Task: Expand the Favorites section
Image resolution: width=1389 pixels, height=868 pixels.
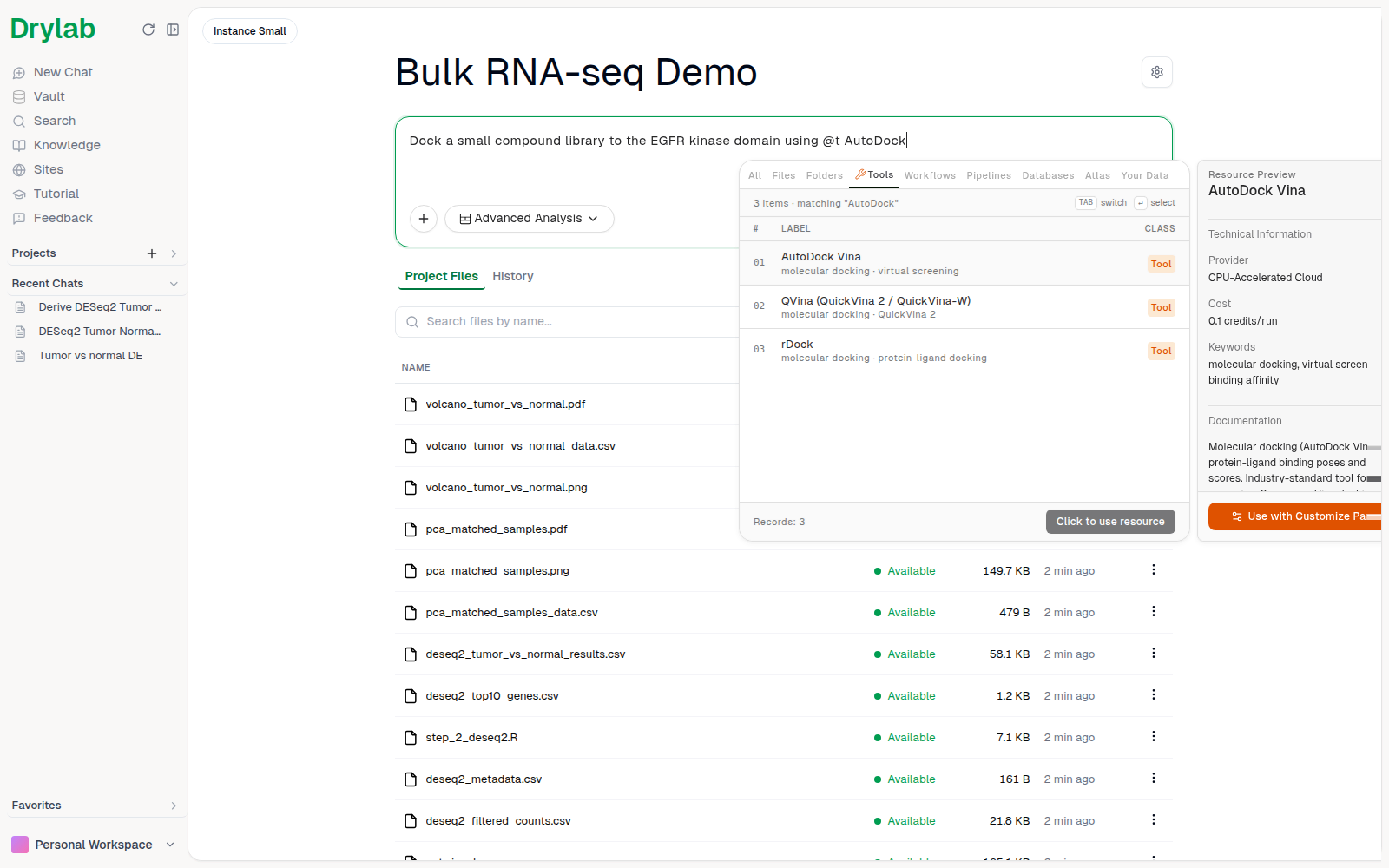Action: [x=174, y=806]
